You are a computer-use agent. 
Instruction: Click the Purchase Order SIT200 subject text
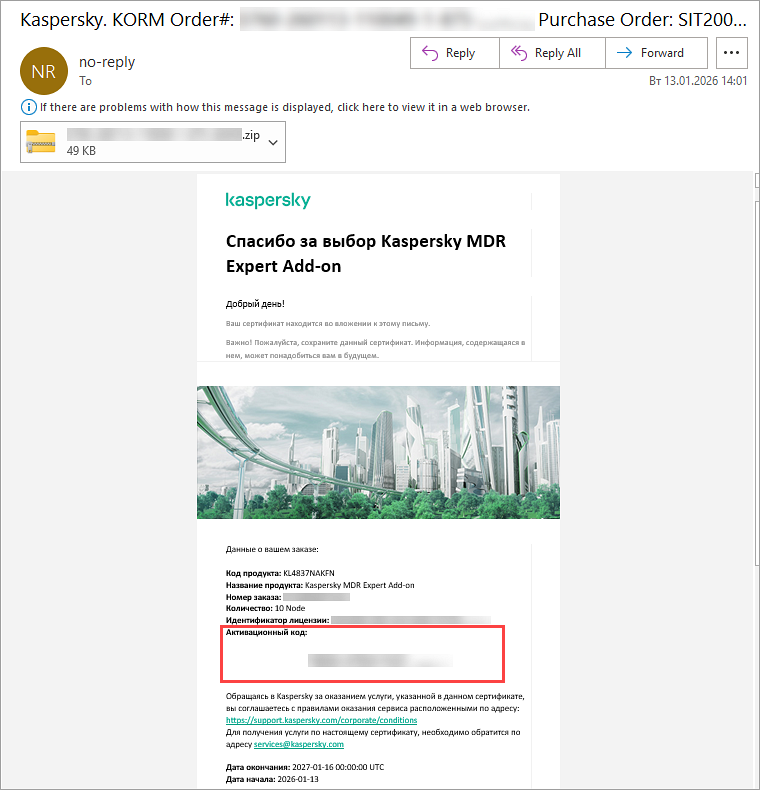[643, 20]
